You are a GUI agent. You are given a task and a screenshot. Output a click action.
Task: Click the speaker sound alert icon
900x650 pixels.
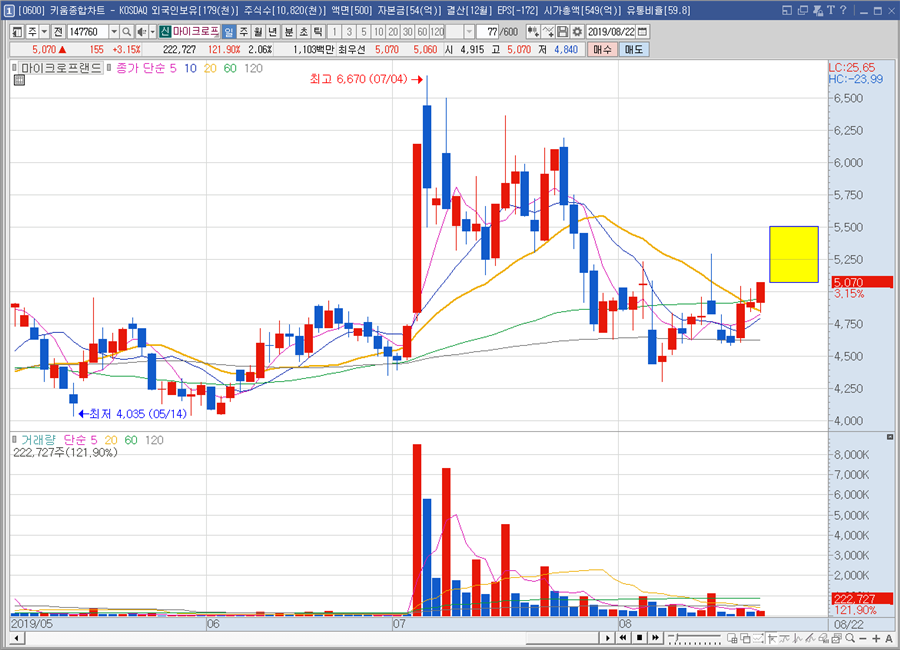coord(141,32)
